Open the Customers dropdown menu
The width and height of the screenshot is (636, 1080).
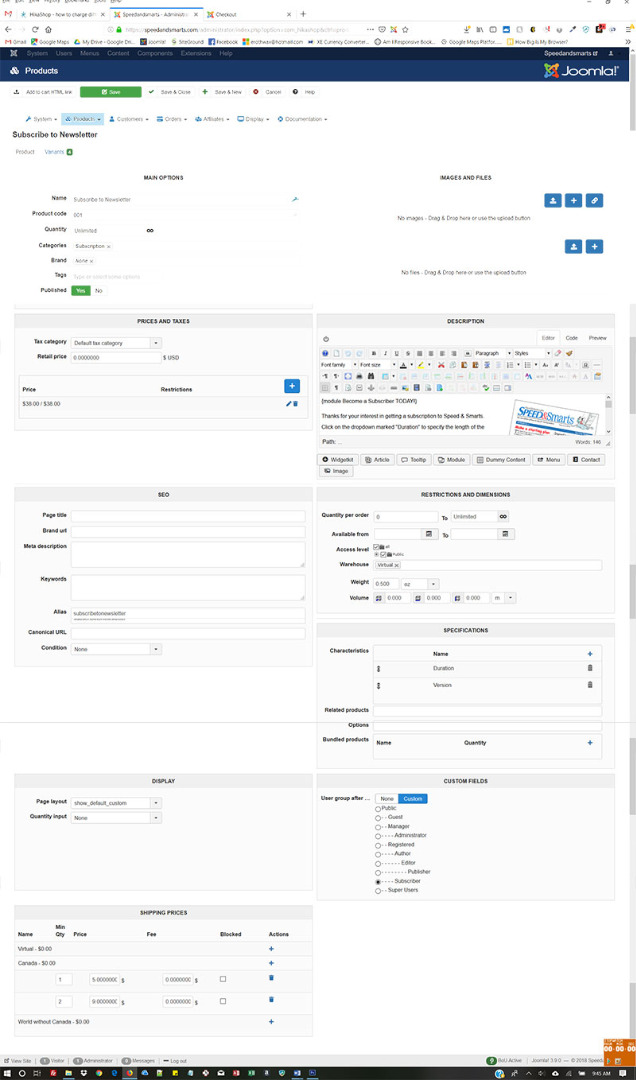[129, 119]
